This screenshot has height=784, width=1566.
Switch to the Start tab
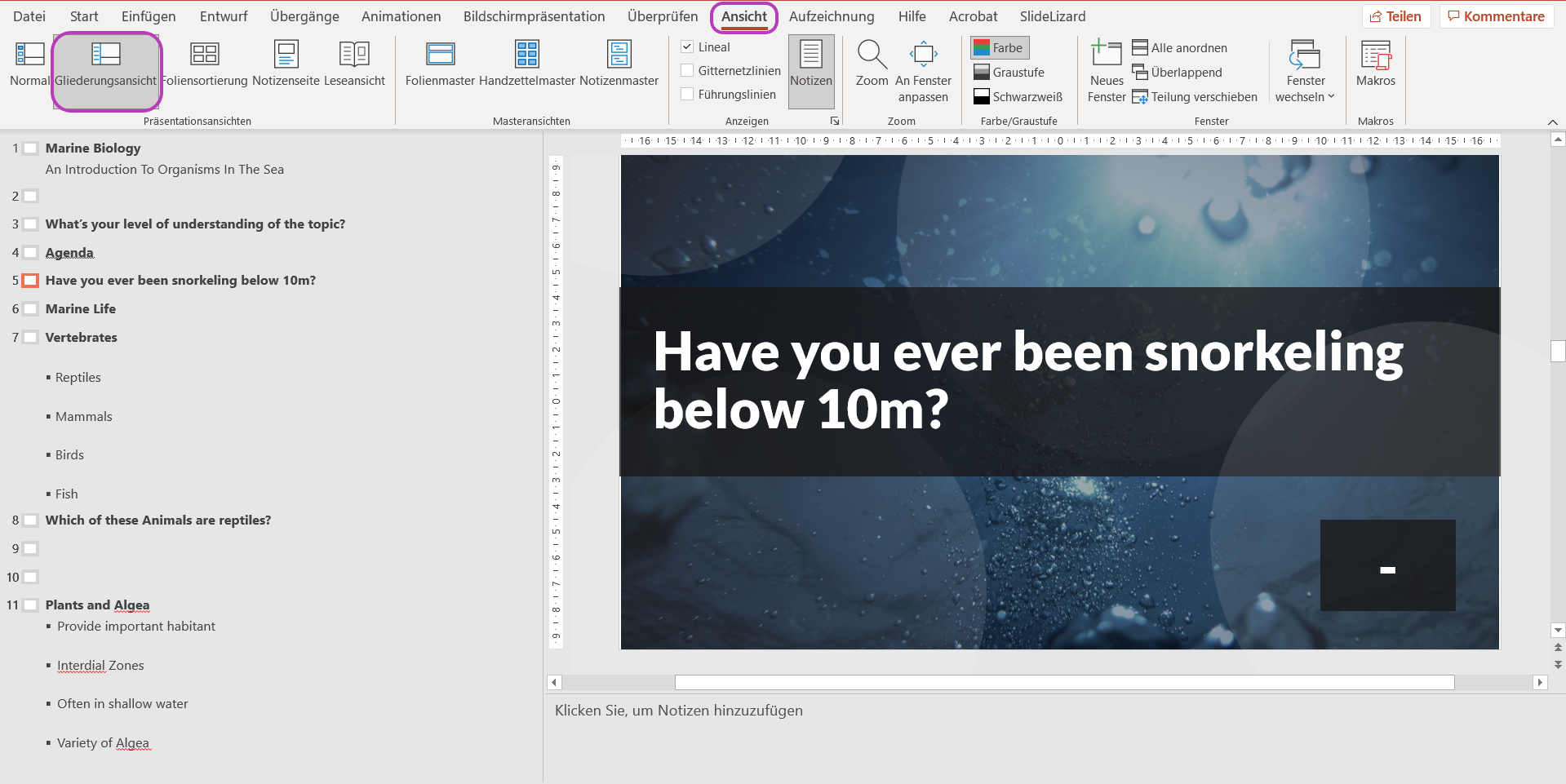pyautogui.click(x=84, y=16)
